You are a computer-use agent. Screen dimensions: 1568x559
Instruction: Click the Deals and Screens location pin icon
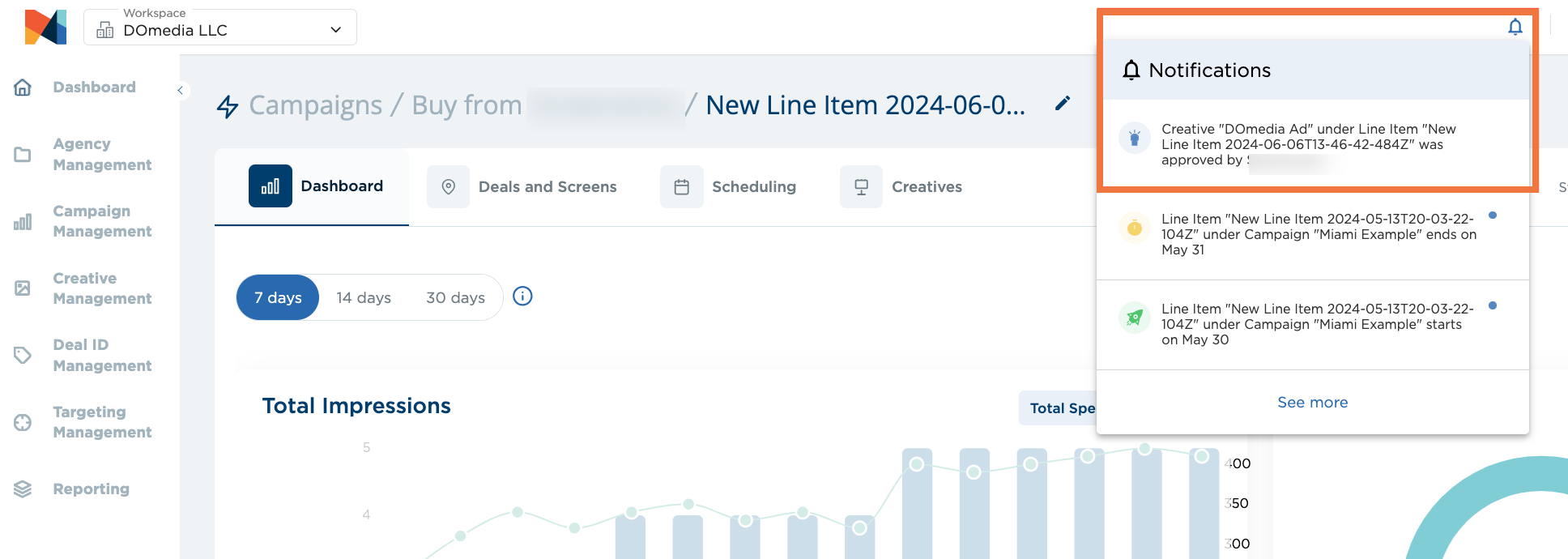(448, 187)
